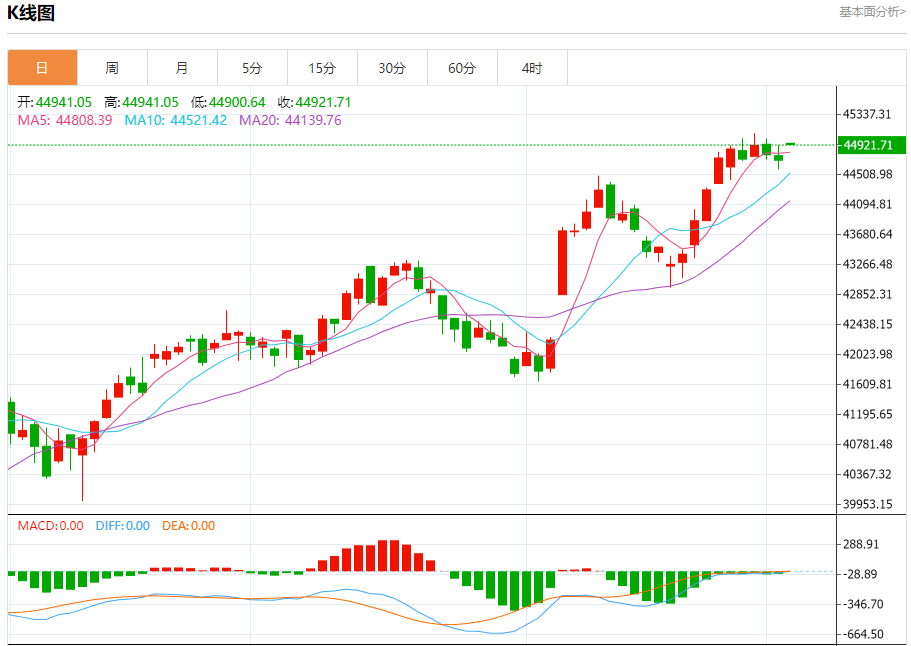Switch to the 周 weekly tab
This screenshot has width=911, height=646.
112,68
